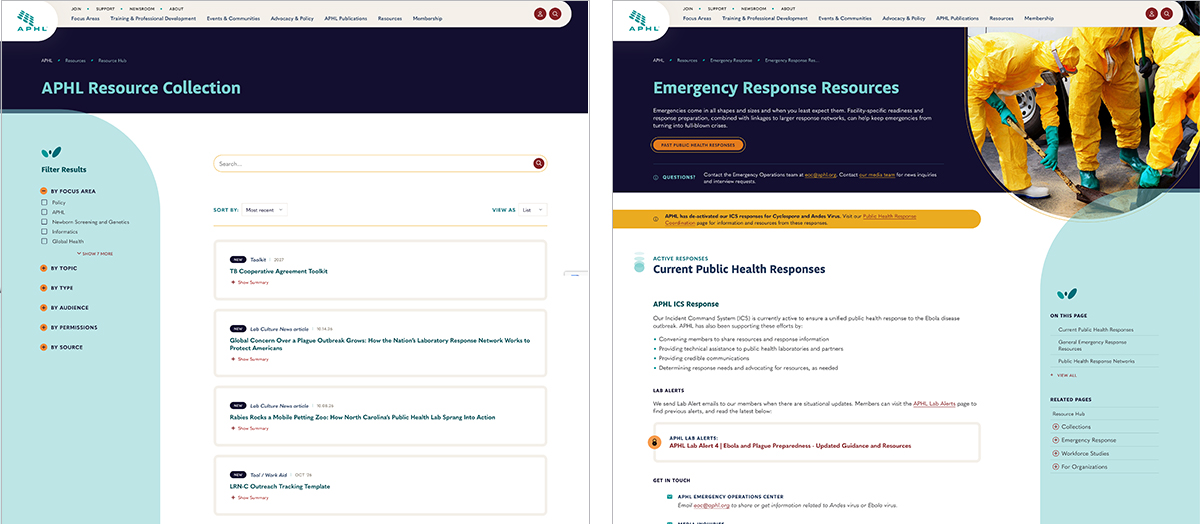Open header search icon on right page
This screenshot has height=524, width=1200.
tap(1167, 14)
